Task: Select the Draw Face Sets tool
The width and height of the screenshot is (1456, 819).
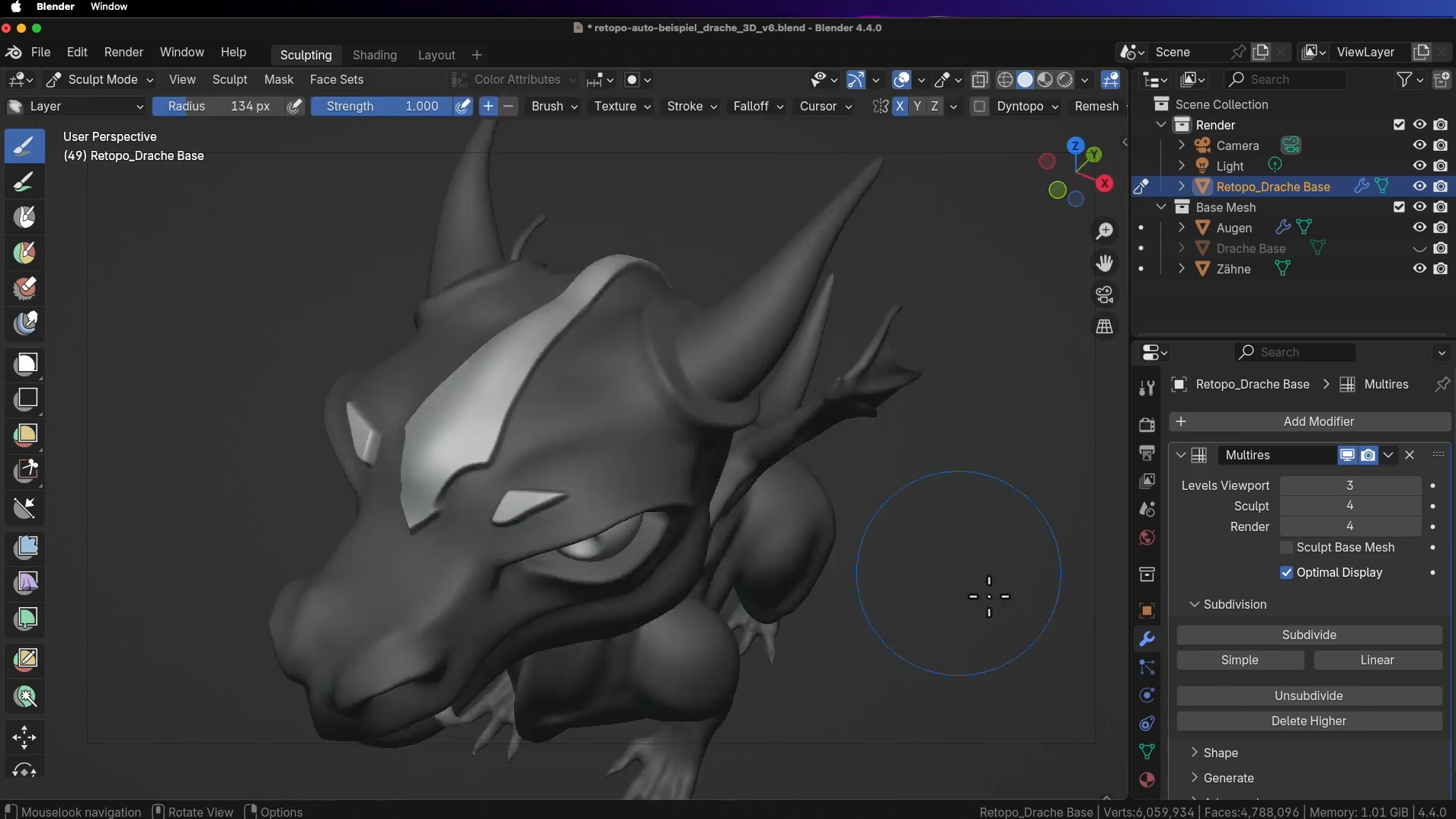Action: tap(24, 253)
